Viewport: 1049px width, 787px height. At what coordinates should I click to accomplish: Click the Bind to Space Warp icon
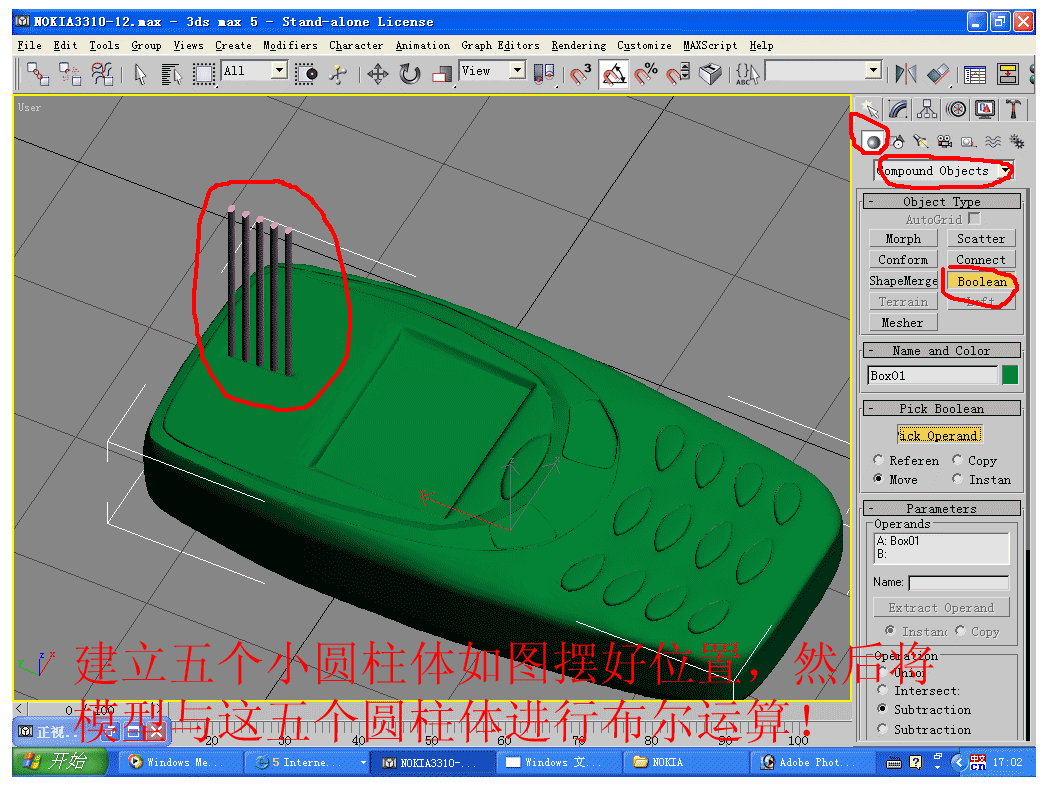coord(102,73)
